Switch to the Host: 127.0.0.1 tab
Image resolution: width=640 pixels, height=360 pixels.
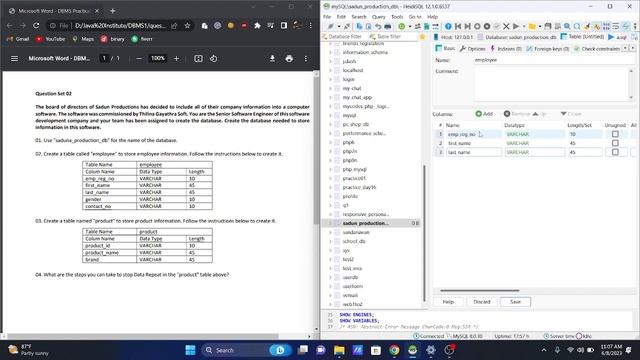click(x=453, y=37)
